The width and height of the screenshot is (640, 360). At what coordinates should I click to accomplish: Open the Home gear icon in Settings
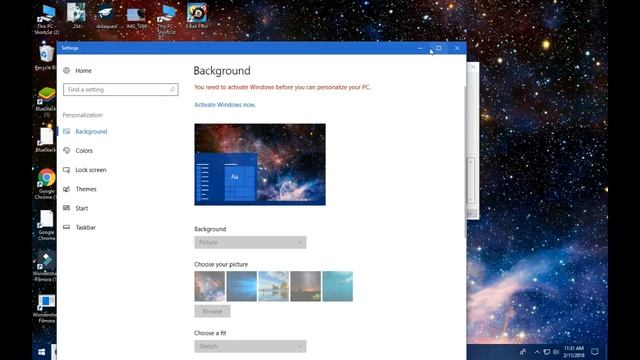[x=67, y=71]
